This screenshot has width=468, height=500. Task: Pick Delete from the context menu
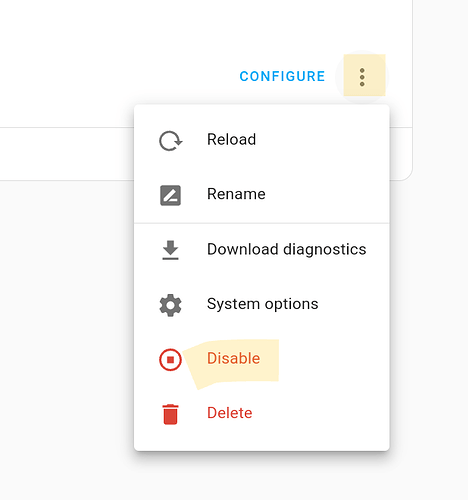262,413
